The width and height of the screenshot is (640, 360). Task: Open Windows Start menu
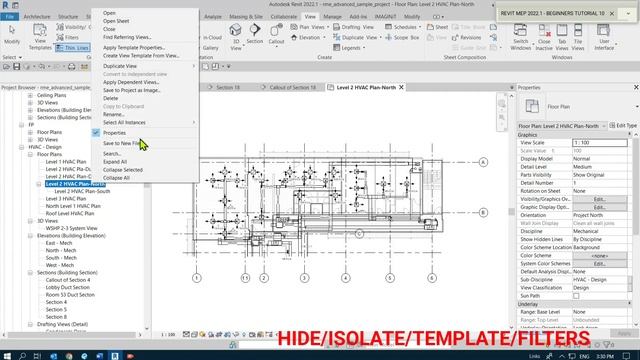7,356
